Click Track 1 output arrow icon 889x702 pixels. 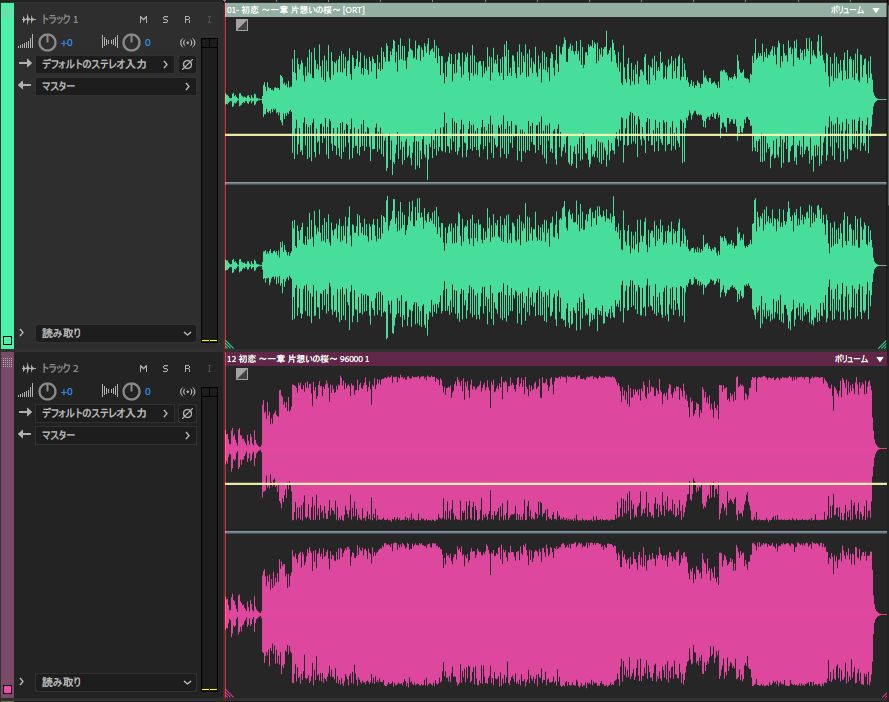click(x=25, y=86)
